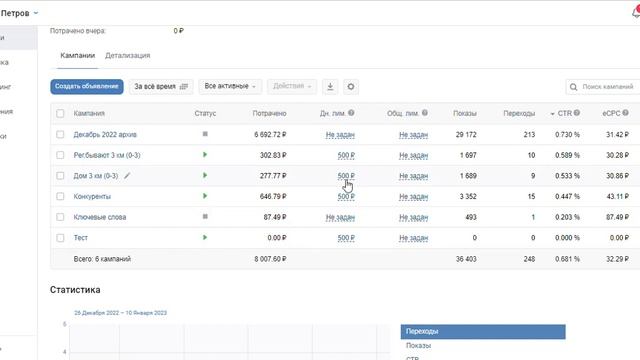
Task: Click the download statistics icon
Action: pos(330,87)
